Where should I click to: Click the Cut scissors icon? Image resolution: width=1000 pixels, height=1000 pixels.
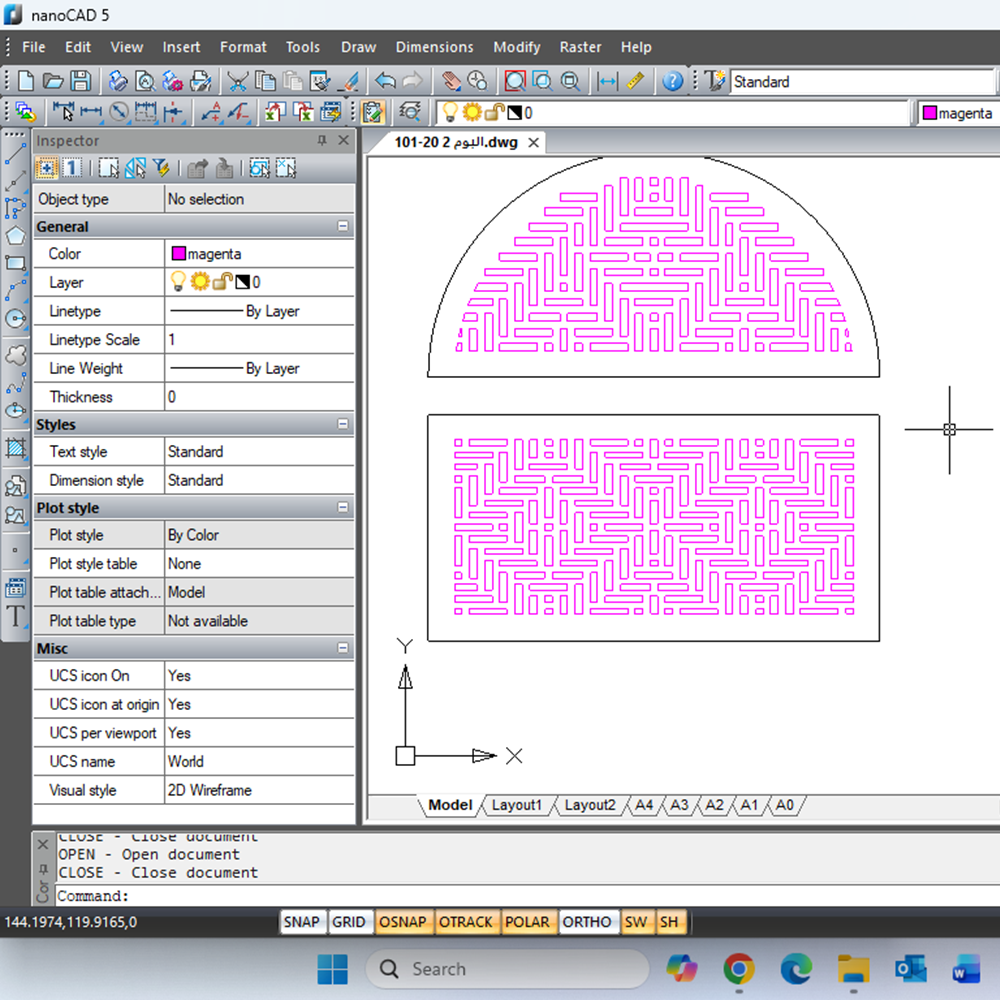tap(237, 82)
